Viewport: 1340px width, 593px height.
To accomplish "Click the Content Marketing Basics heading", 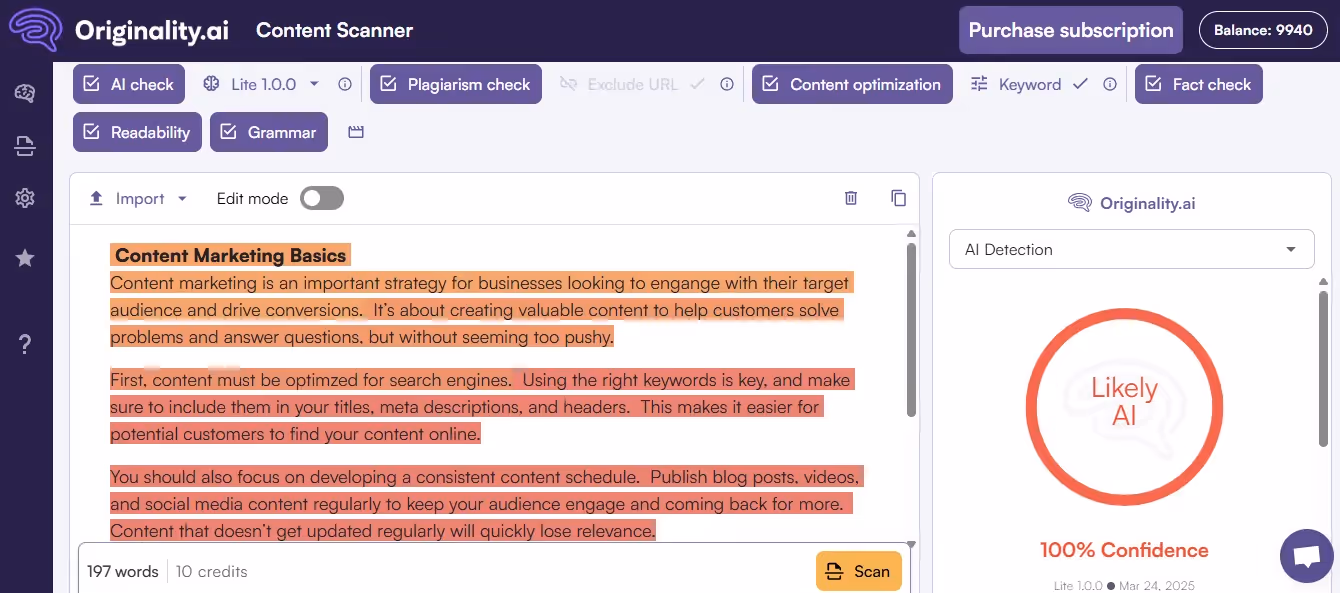I will coord(230,256).
